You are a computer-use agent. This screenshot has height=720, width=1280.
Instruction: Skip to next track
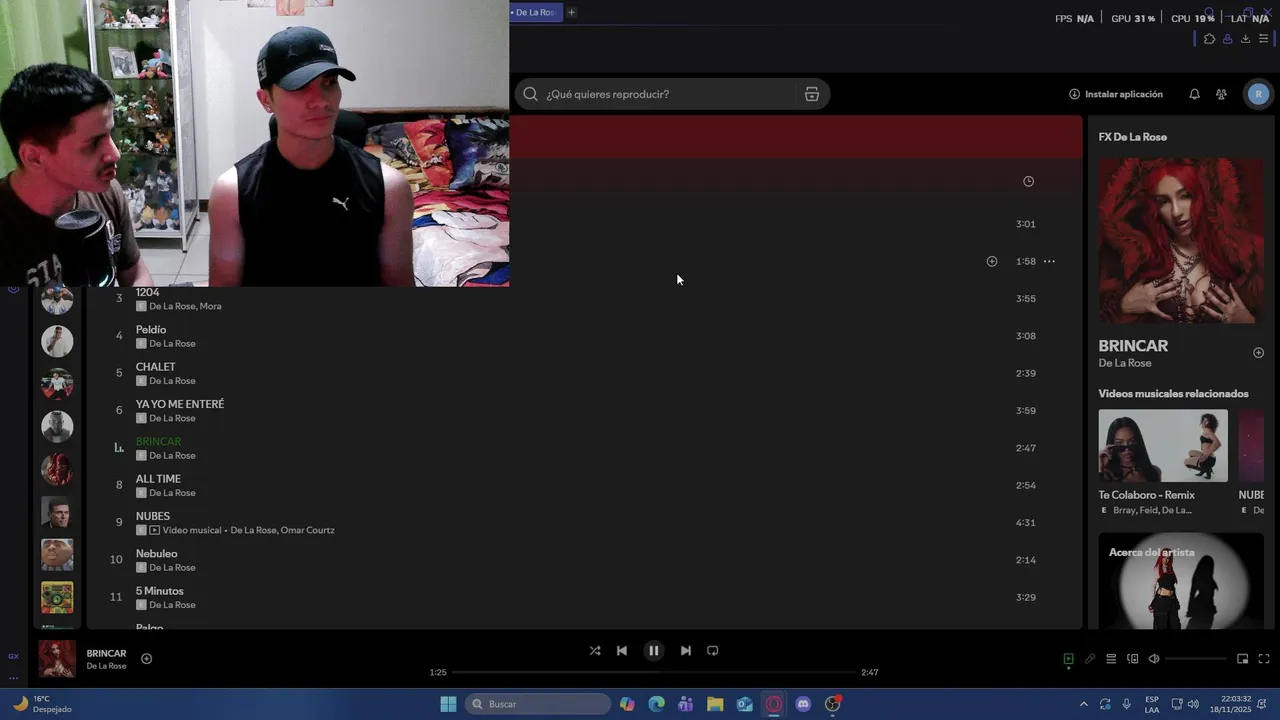685,650
